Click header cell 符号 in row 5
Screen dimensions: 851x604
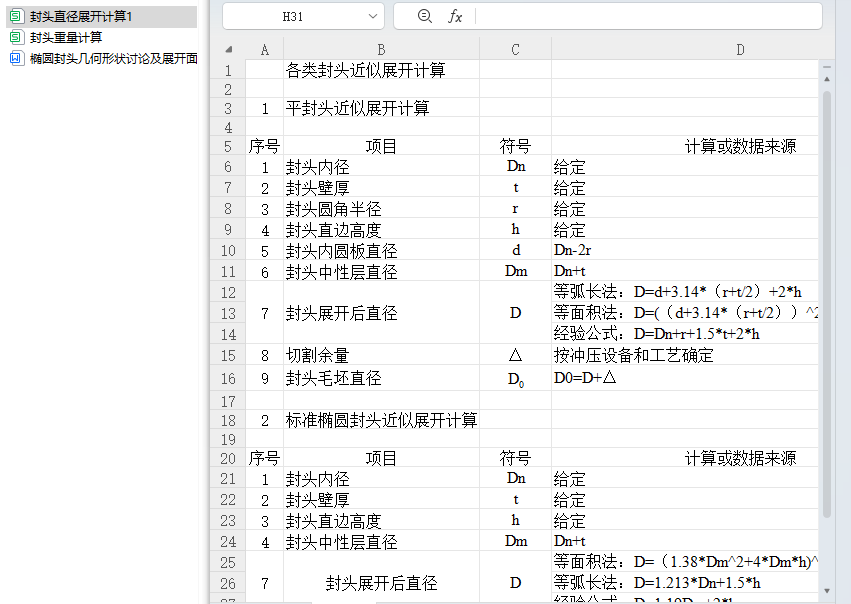tap(516, 146)
